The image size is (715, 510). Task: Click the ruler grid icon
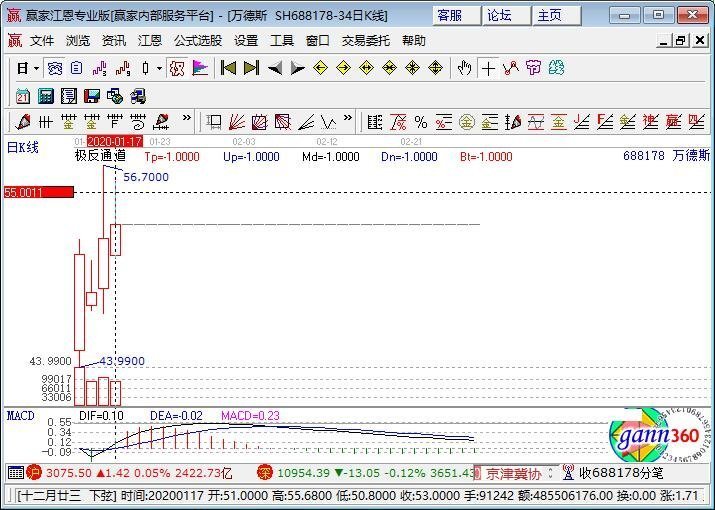tap(375, 122)
